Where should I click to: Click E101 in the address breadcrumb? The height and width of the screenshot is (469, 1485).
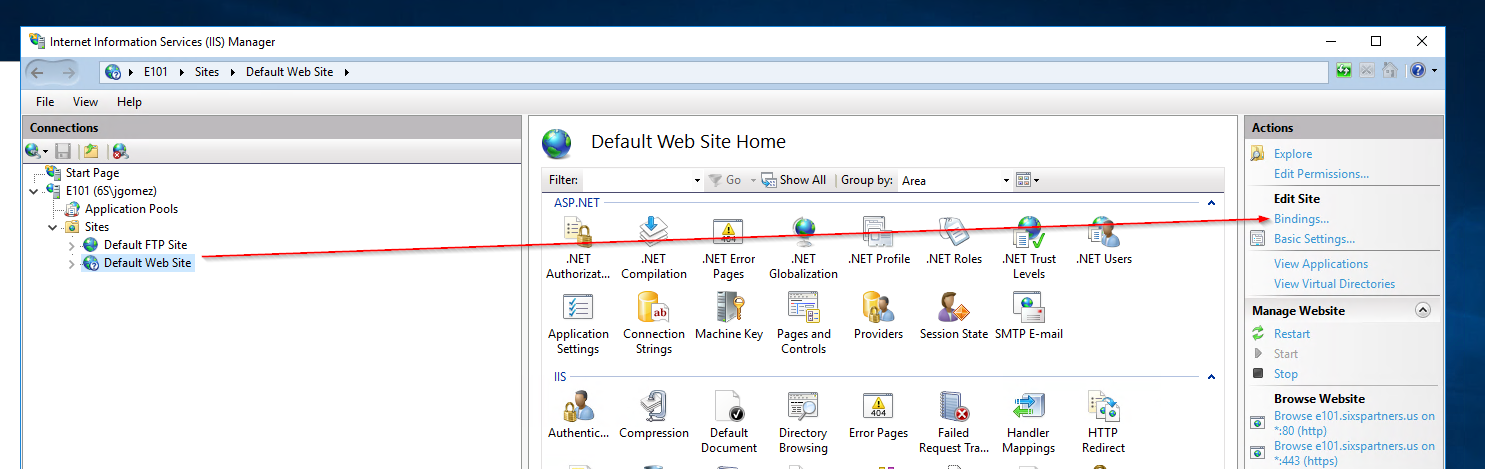click(x=156, y=72)
